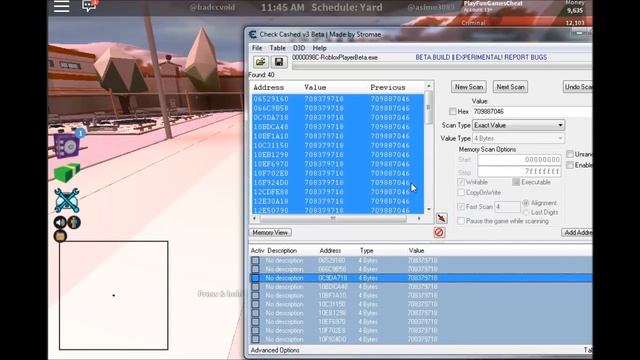This screenshot has height=360, width=640.
Task: Toggle the game sound speaker icon
Action: 60,222
